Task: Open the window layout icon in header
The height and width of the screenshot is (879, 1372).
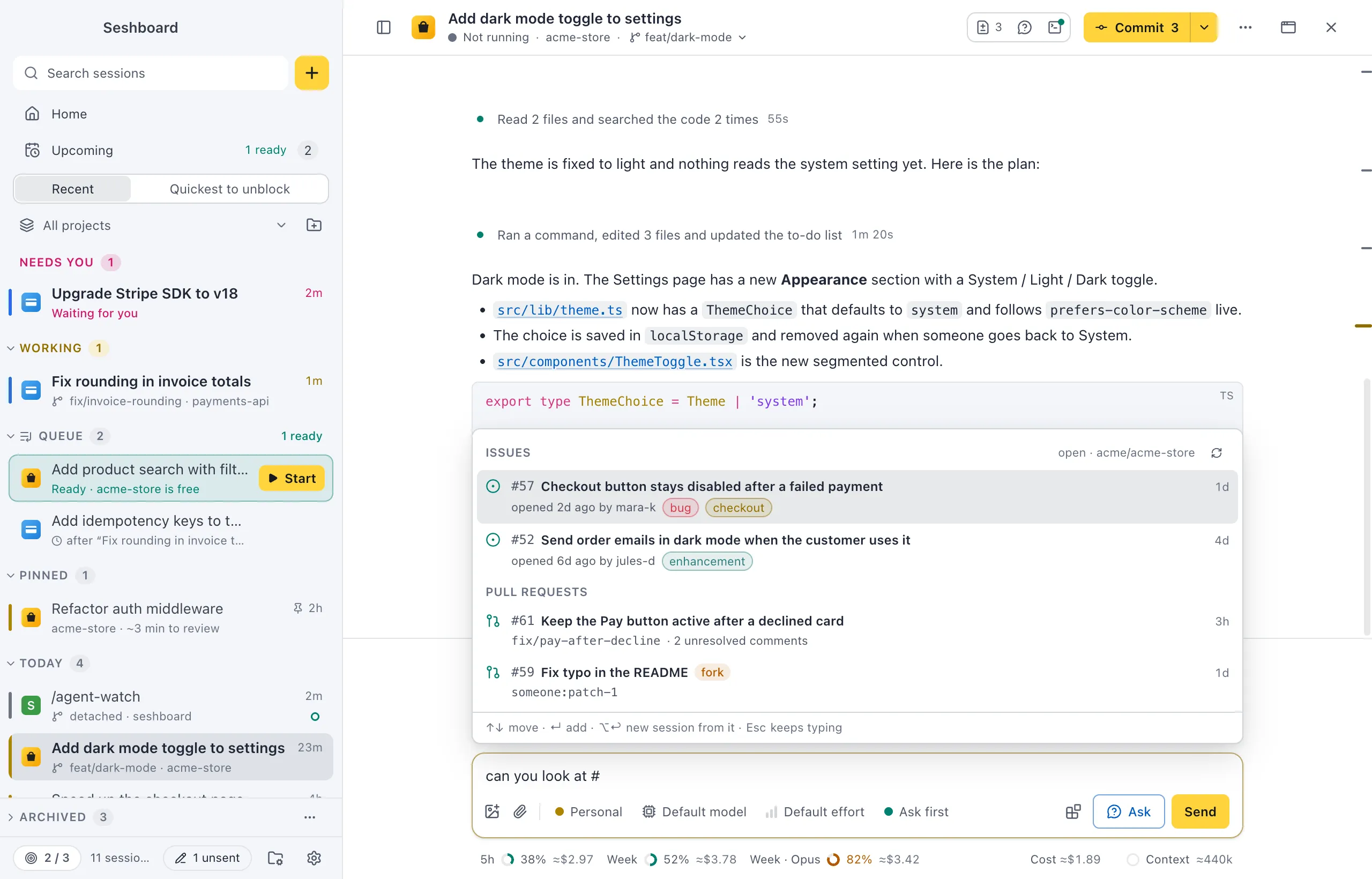Action: [x=1288, y=27]
